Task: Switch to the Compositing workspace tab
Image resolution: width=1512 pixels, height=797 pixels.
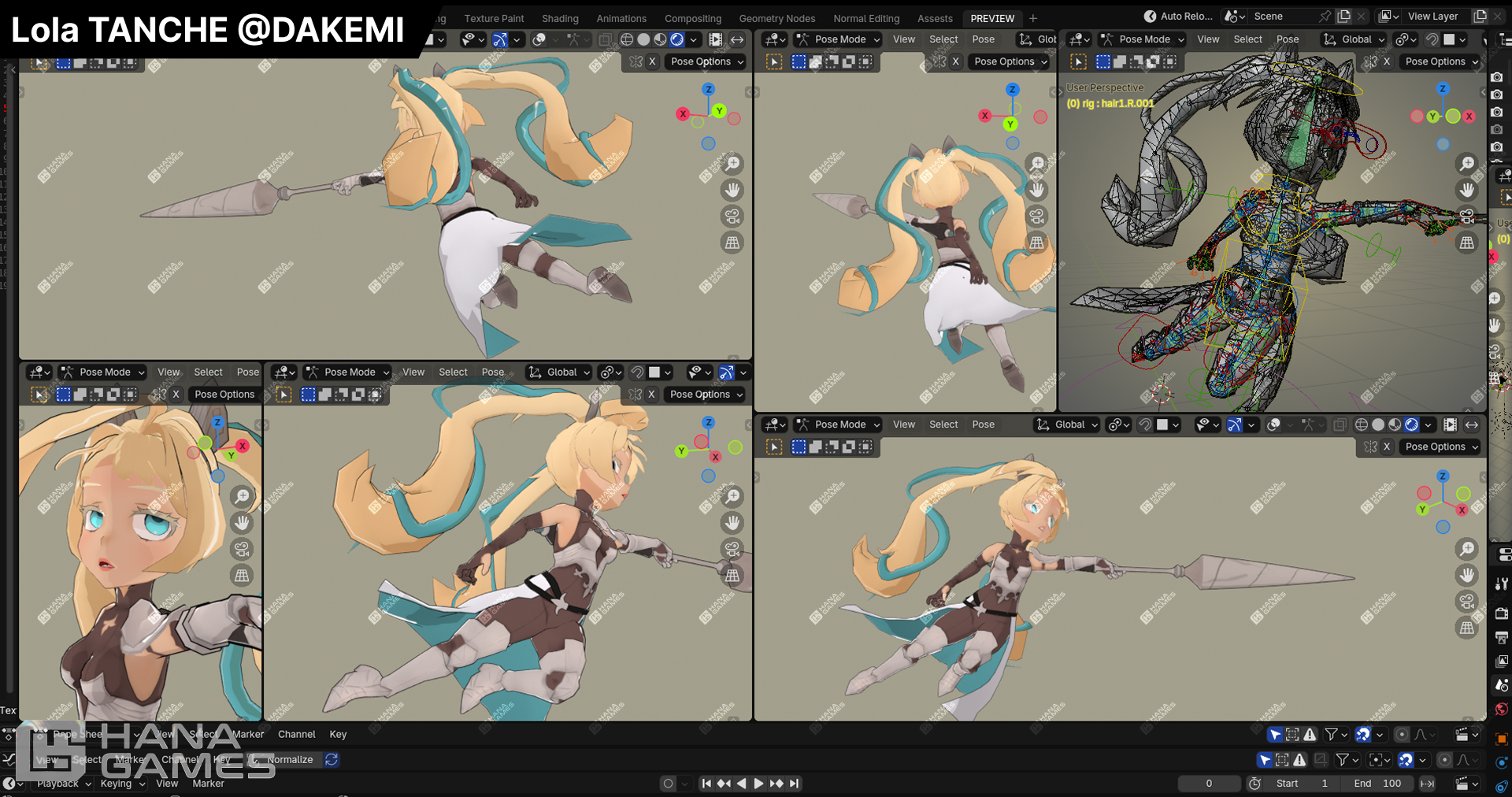Action: coord(693,18)
